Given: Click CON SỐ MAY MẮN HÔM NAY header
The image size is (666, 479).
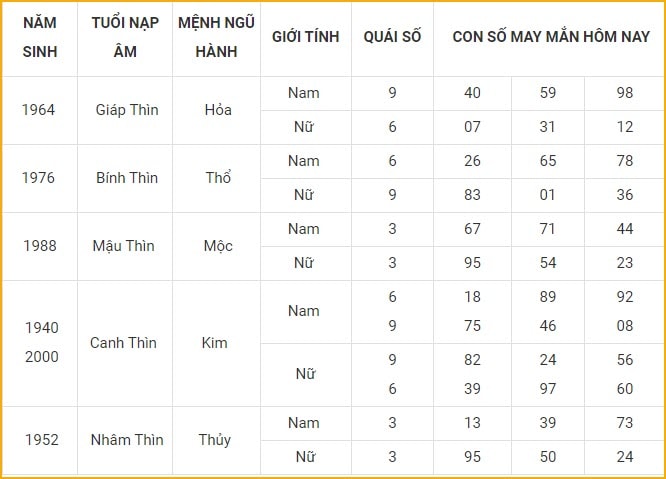Looking at the screenshot, I should (x=551, y=37).
